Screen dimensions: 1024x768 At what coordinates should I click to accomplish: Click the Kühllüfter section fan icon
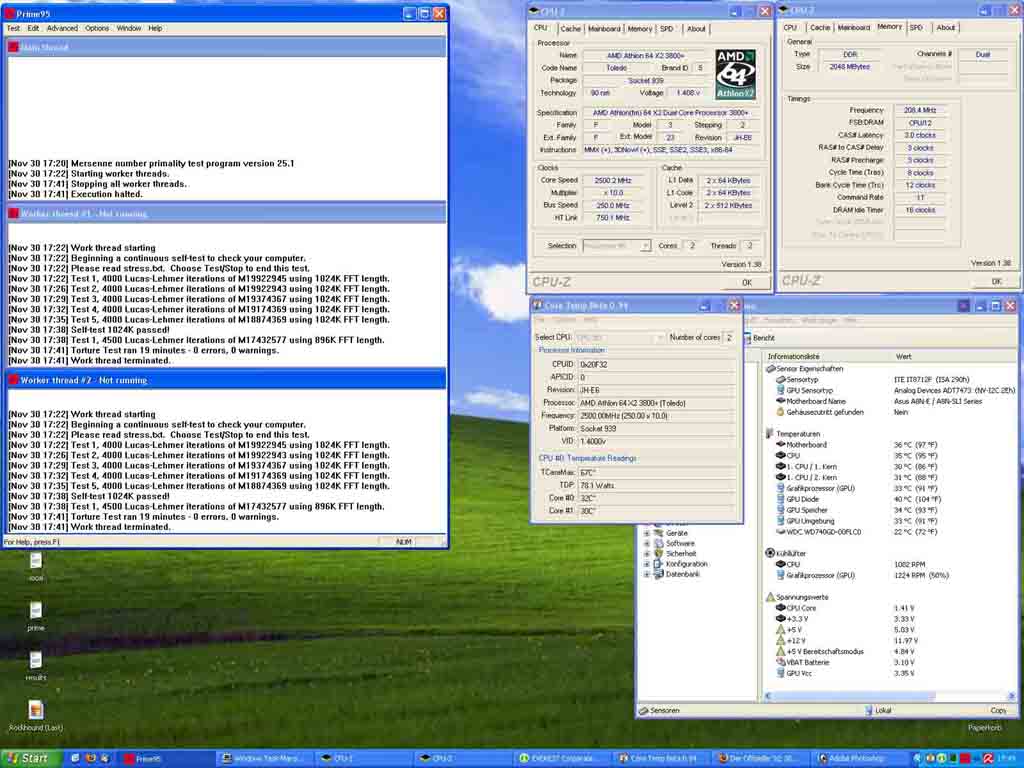[x=771, y=553]
